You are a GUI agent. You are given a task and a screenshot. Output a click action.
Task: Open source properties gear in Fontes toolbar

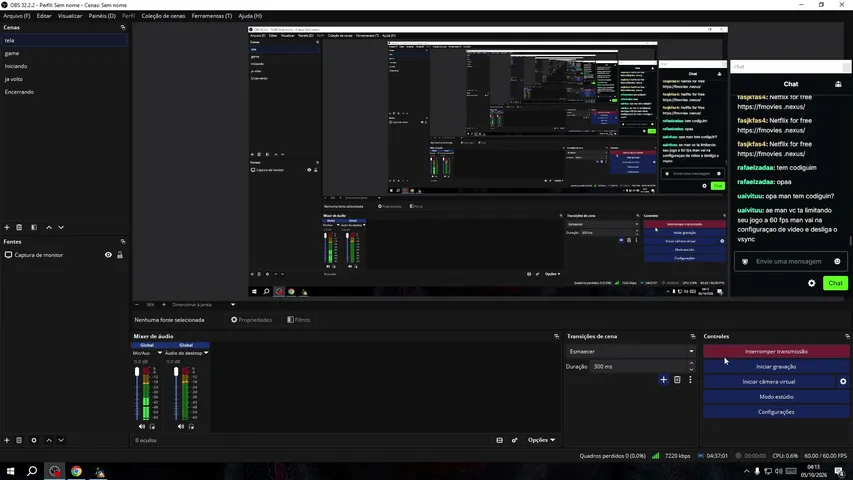click(x=34, y=440)
